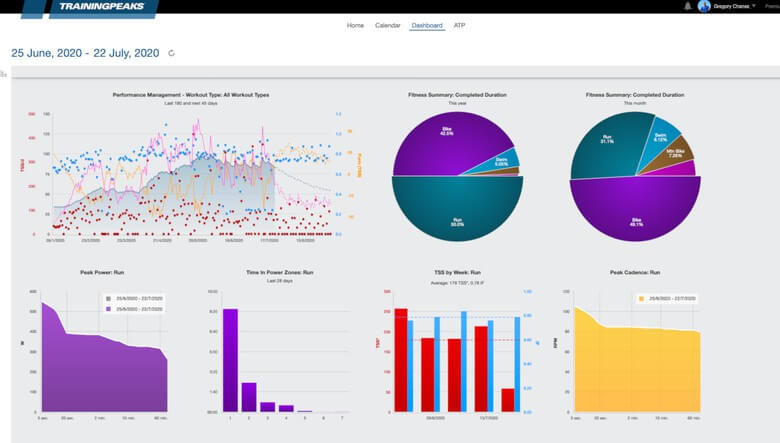Select the Dashboard tab
780x443 pixels.
coord(427,25)
